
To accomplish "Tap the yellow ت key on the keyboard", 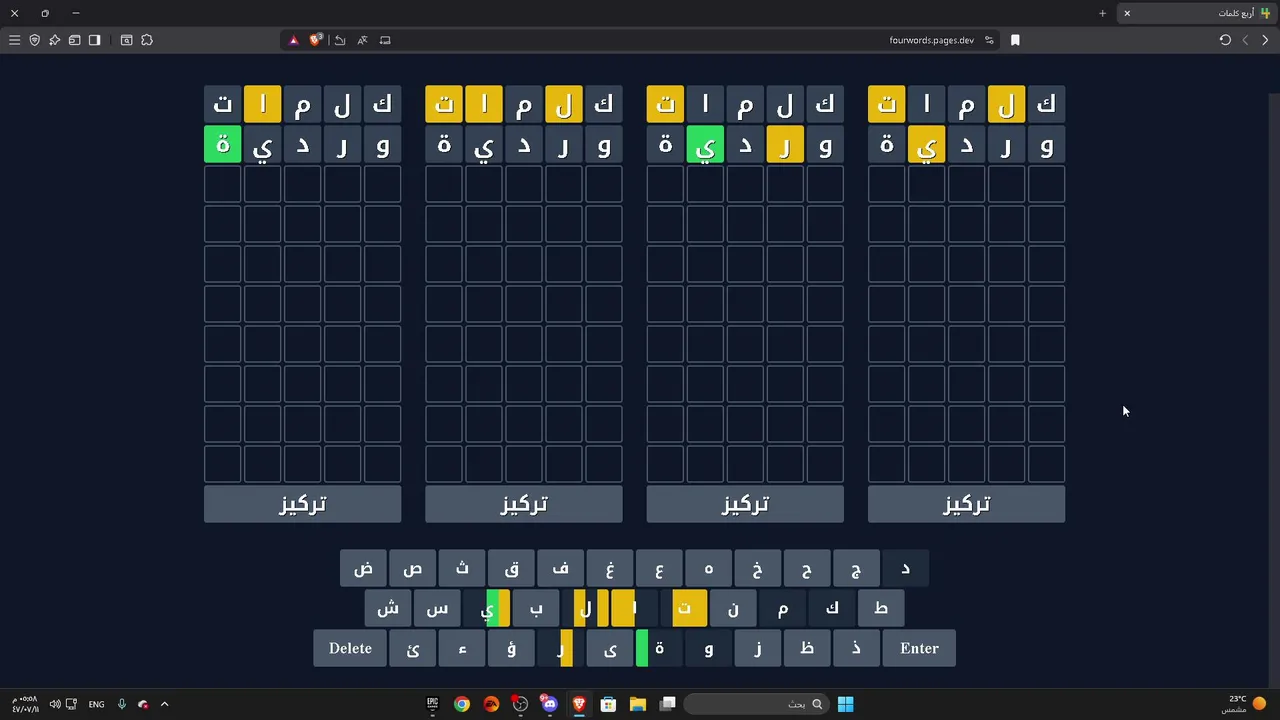I will 684,608.
